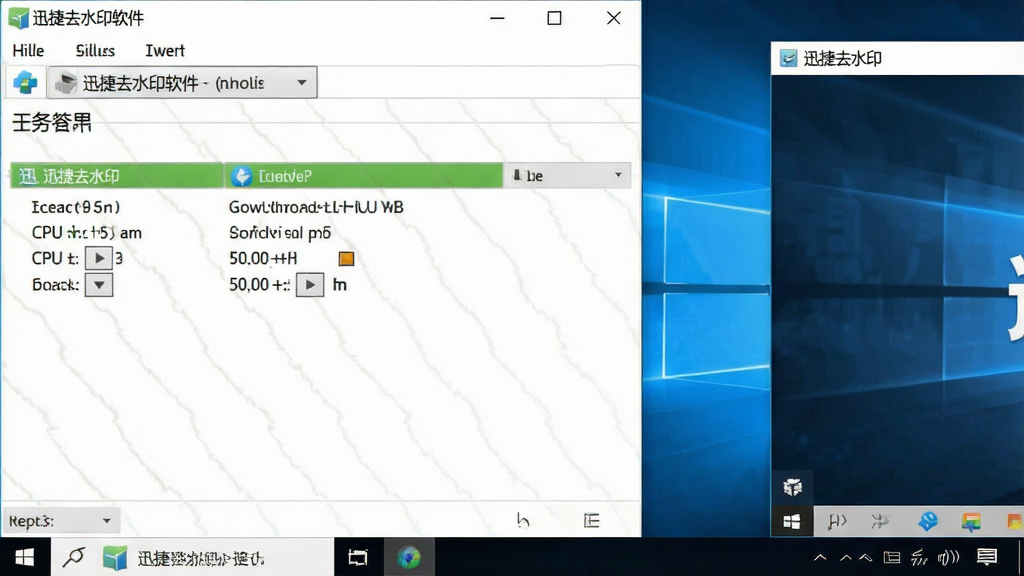This screenshot has width=1024, height=576.
Task: Click the 50,00 ++H value
Action: 263,259
